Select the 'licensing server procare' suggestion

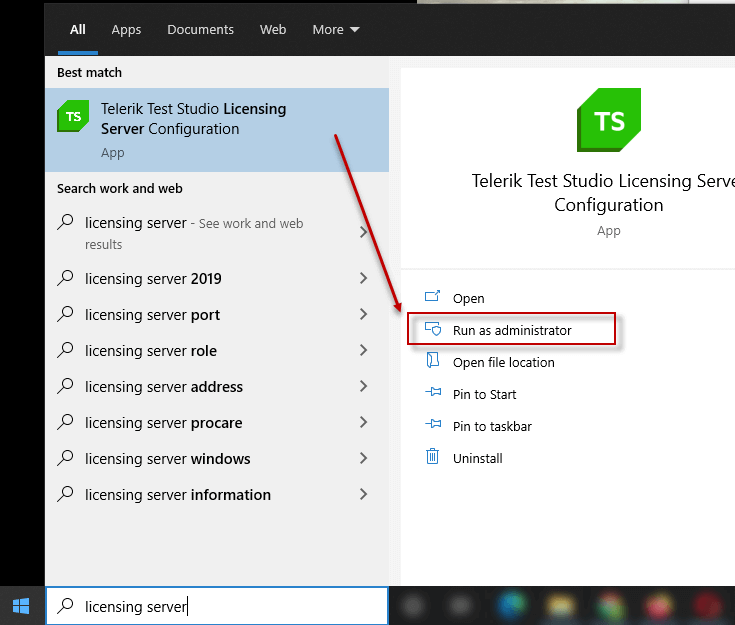point(217,423)
